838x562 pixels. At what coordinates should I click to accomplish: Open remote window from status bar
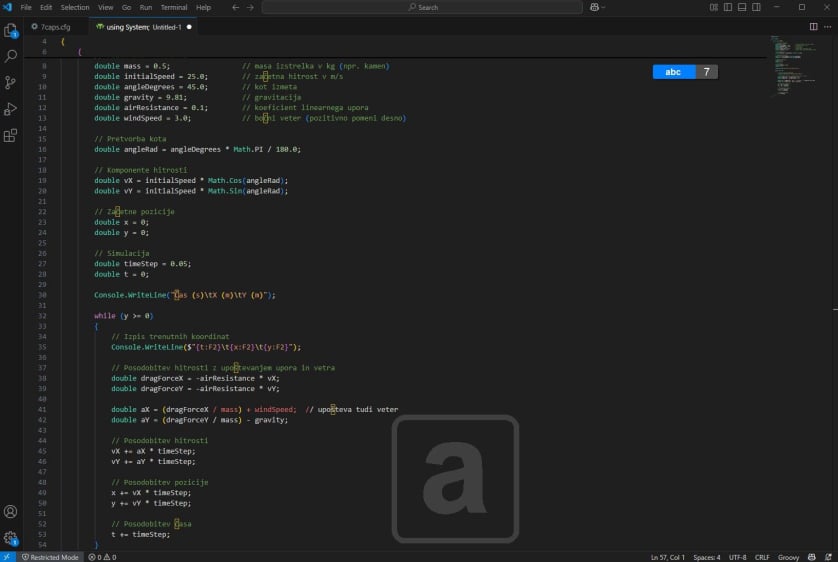(7, 557)
